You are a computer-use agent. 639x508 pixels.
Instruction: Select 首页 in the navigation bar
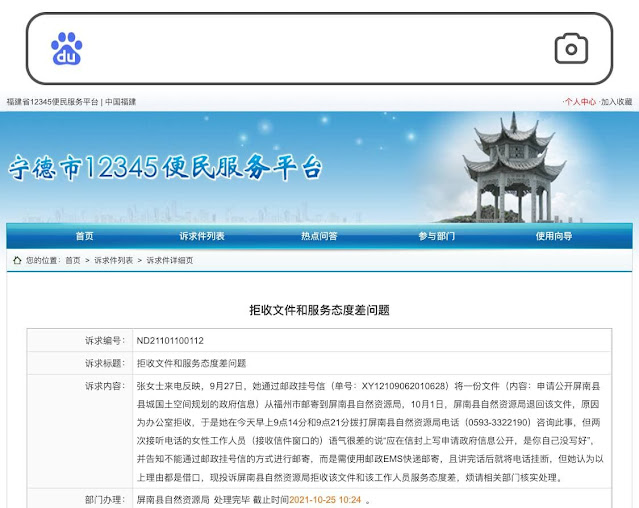(84, 236)
